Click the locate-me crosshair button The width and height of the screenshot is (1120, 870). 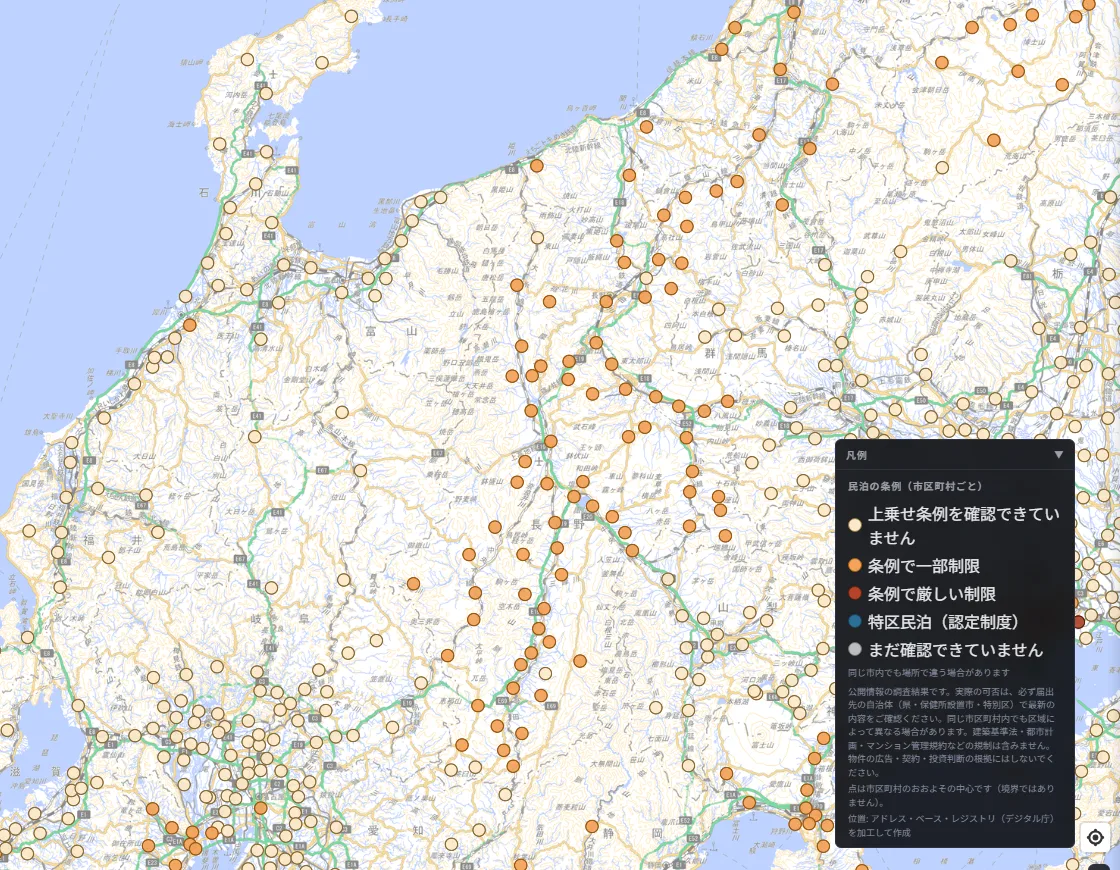pos(1095,837)
